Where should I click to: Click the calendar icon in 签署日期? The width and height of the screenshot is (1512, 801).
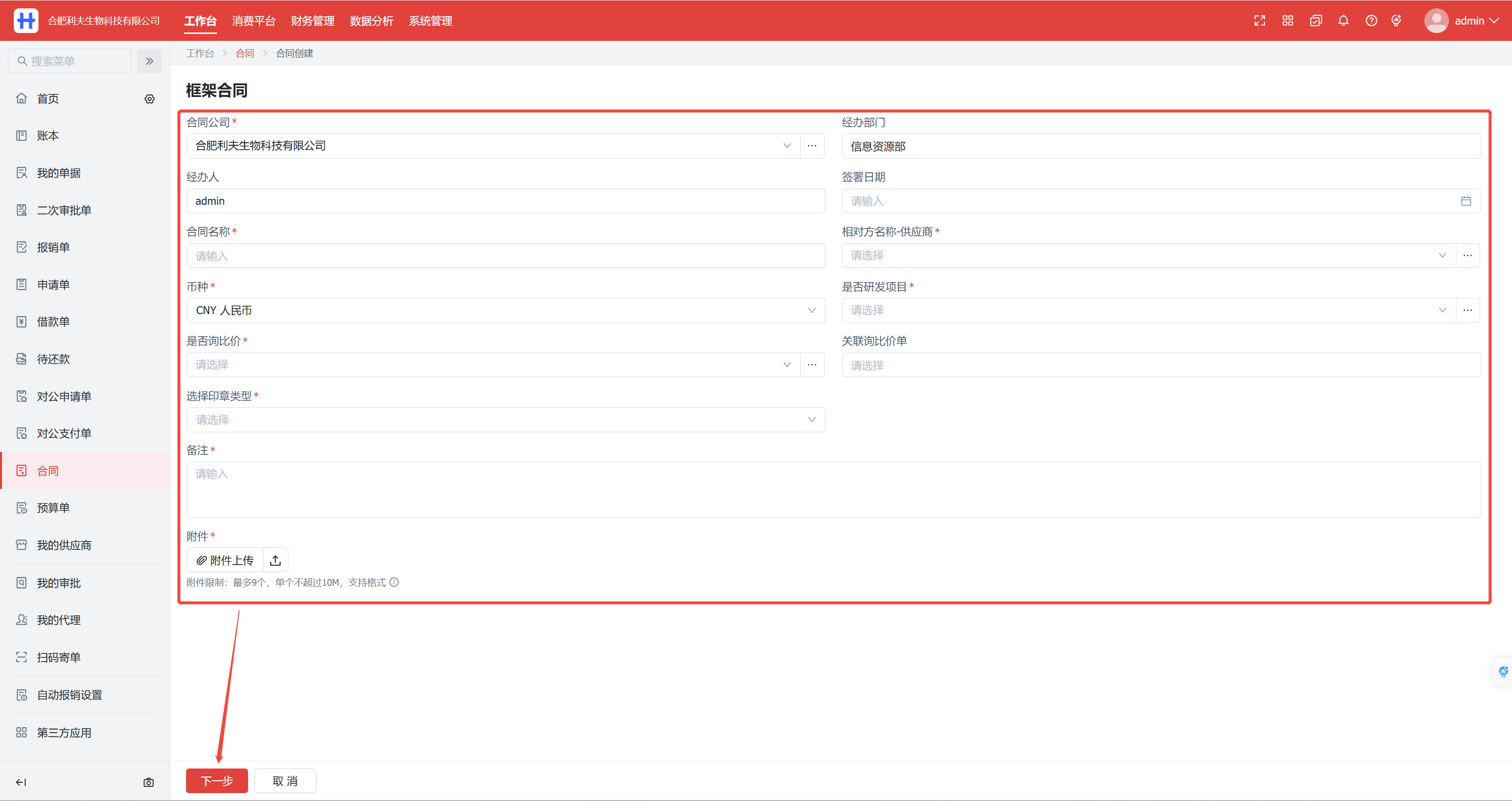tap(1466, 201)
